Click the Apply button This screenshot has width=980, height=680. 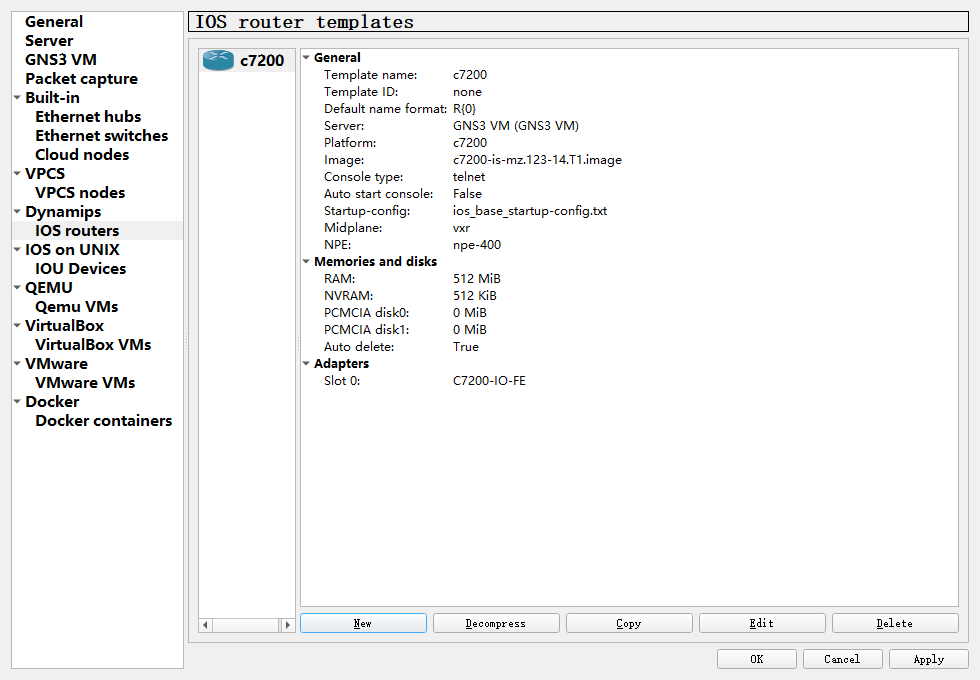tap(929, 659)
